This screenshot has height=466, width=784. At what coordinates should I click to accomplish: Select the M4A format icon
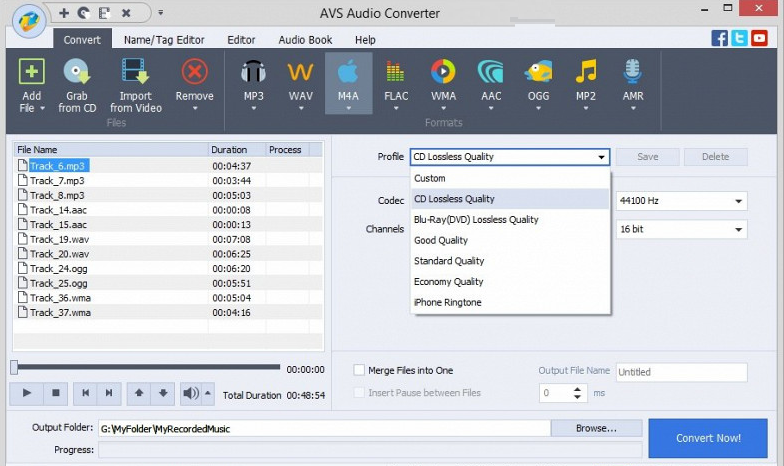click(x=348, y=72)
